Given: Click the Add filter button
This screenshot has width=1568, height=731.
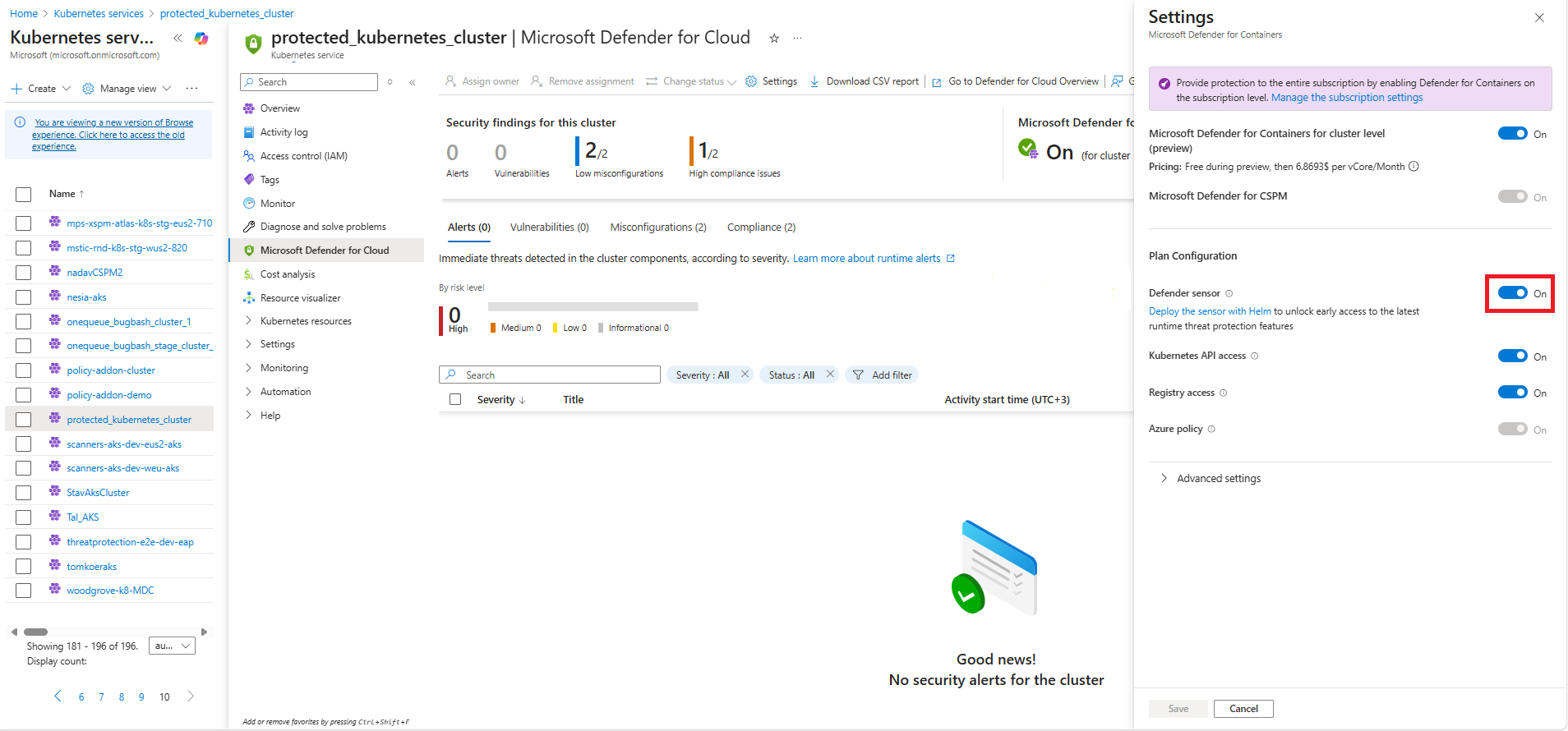Looking at the screenshot, I should pos(882,375).
